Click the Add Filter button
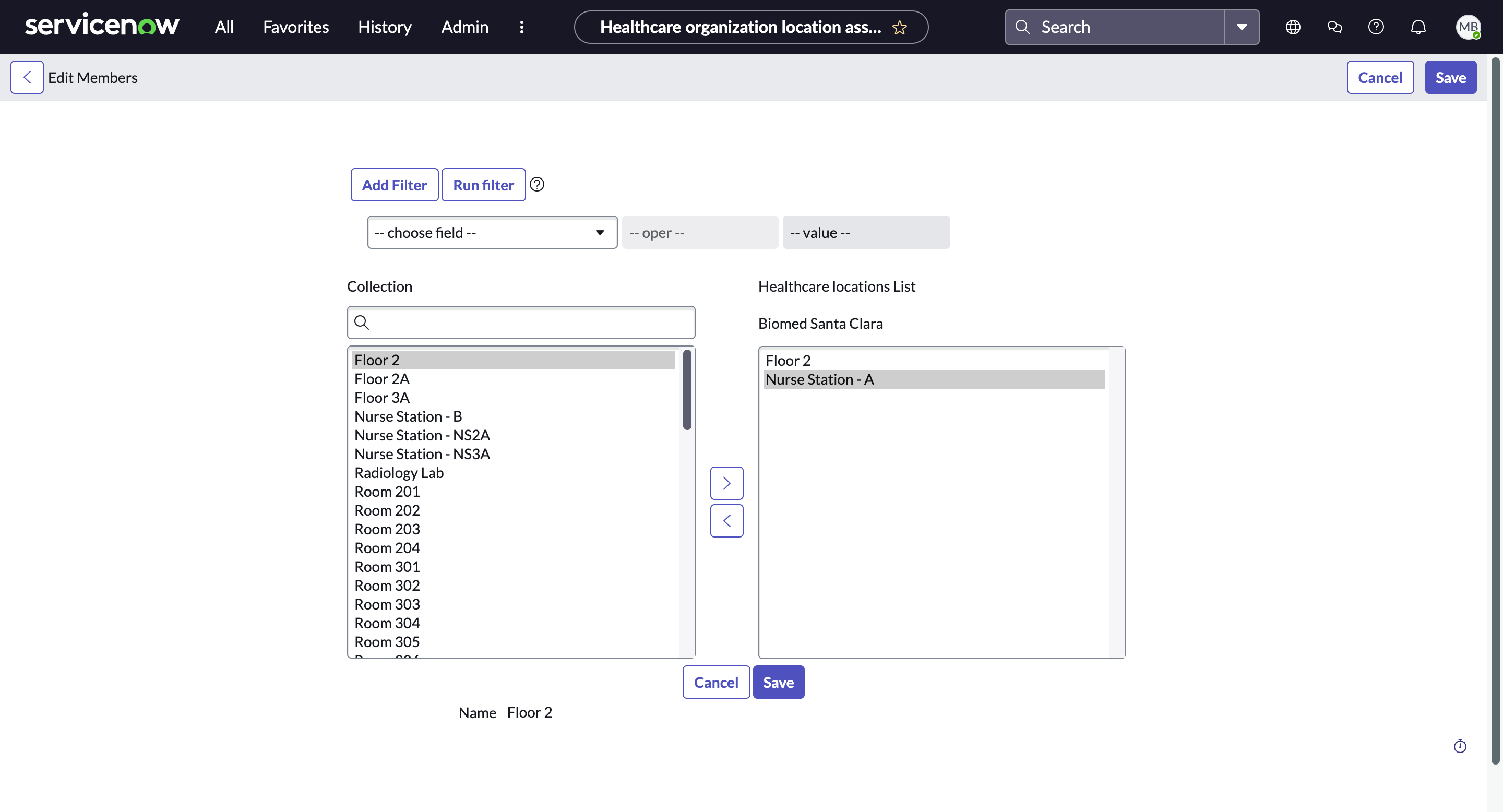 [395, 185]
